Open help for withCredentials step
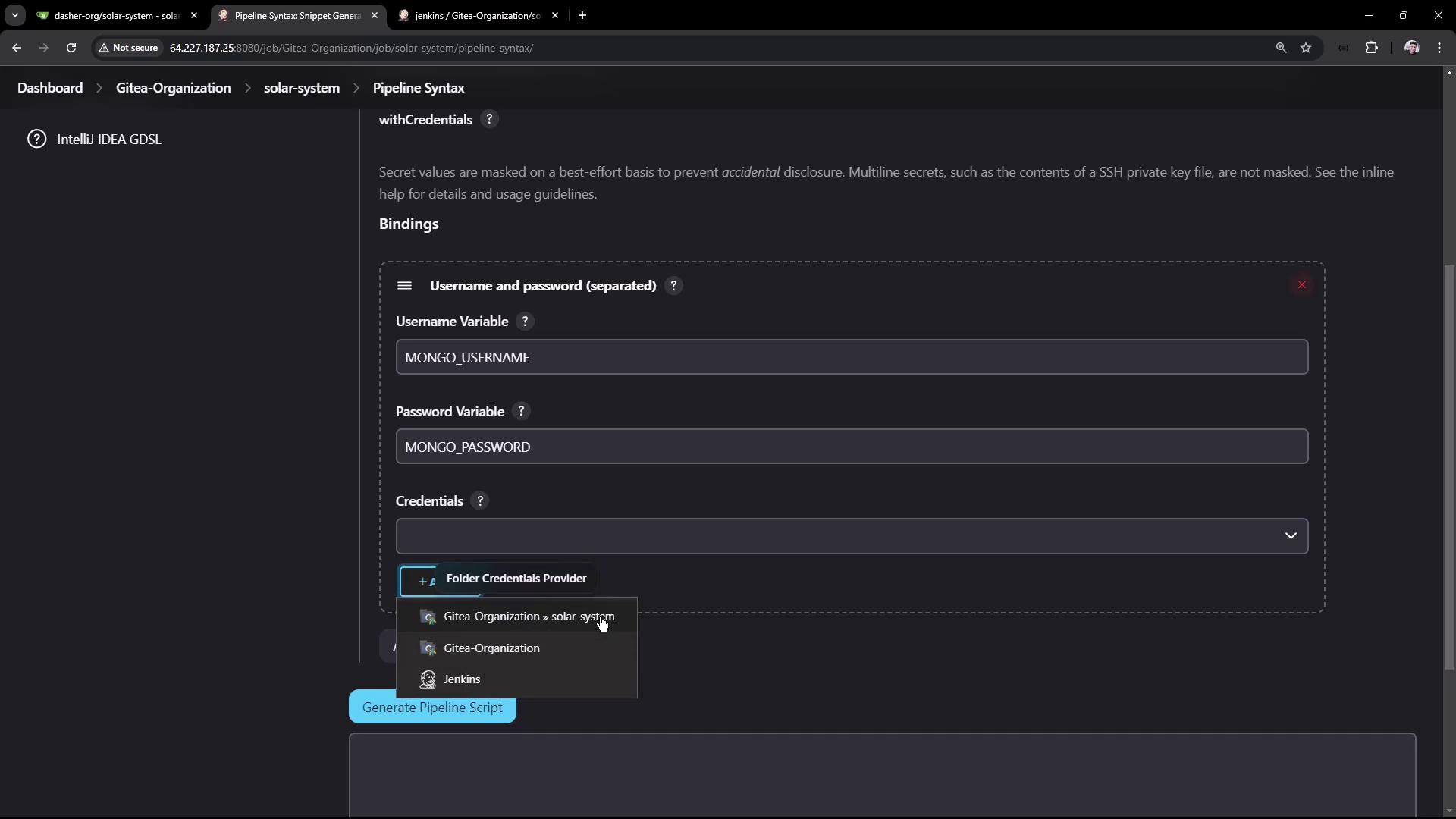 coord(489,120)
